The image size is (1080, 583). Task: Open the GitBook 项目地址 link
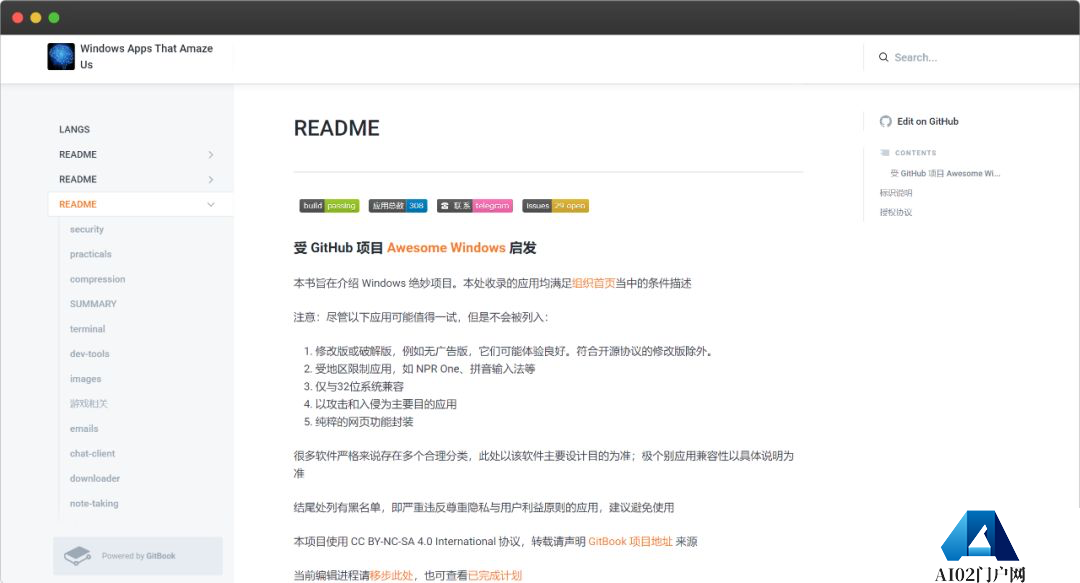[x=630, y=542]
